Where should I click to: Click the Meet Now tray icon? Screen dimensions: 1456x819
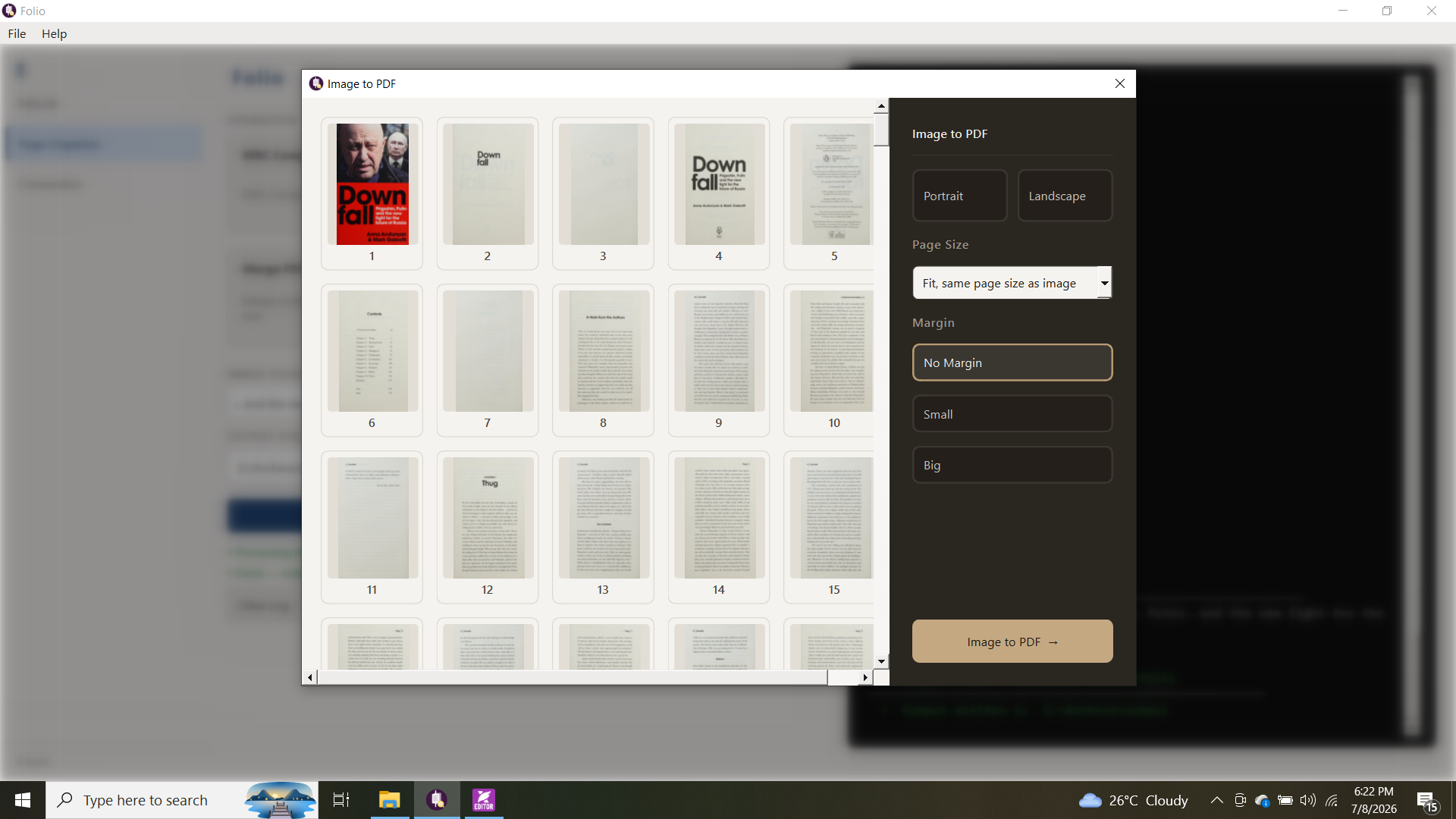(1240, 800)
